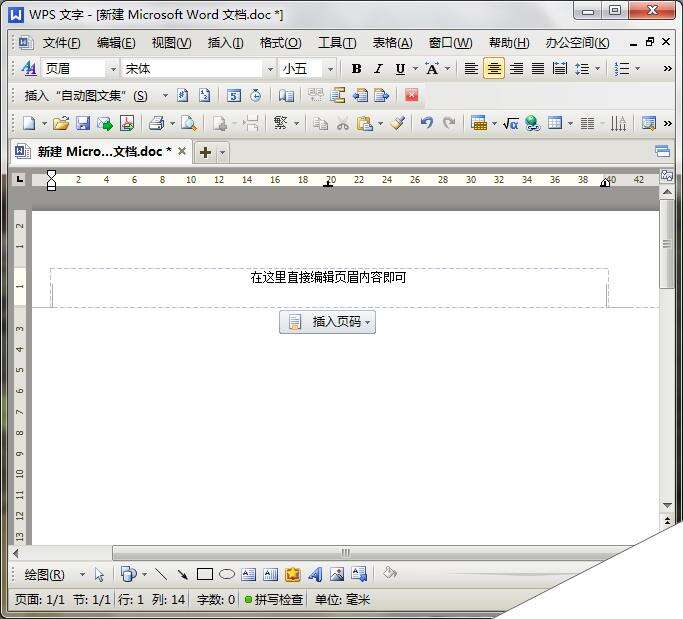Expand the 小五 font size dropdown
The height and width of the screenshot is (619, 683).
tap(330, 69)
